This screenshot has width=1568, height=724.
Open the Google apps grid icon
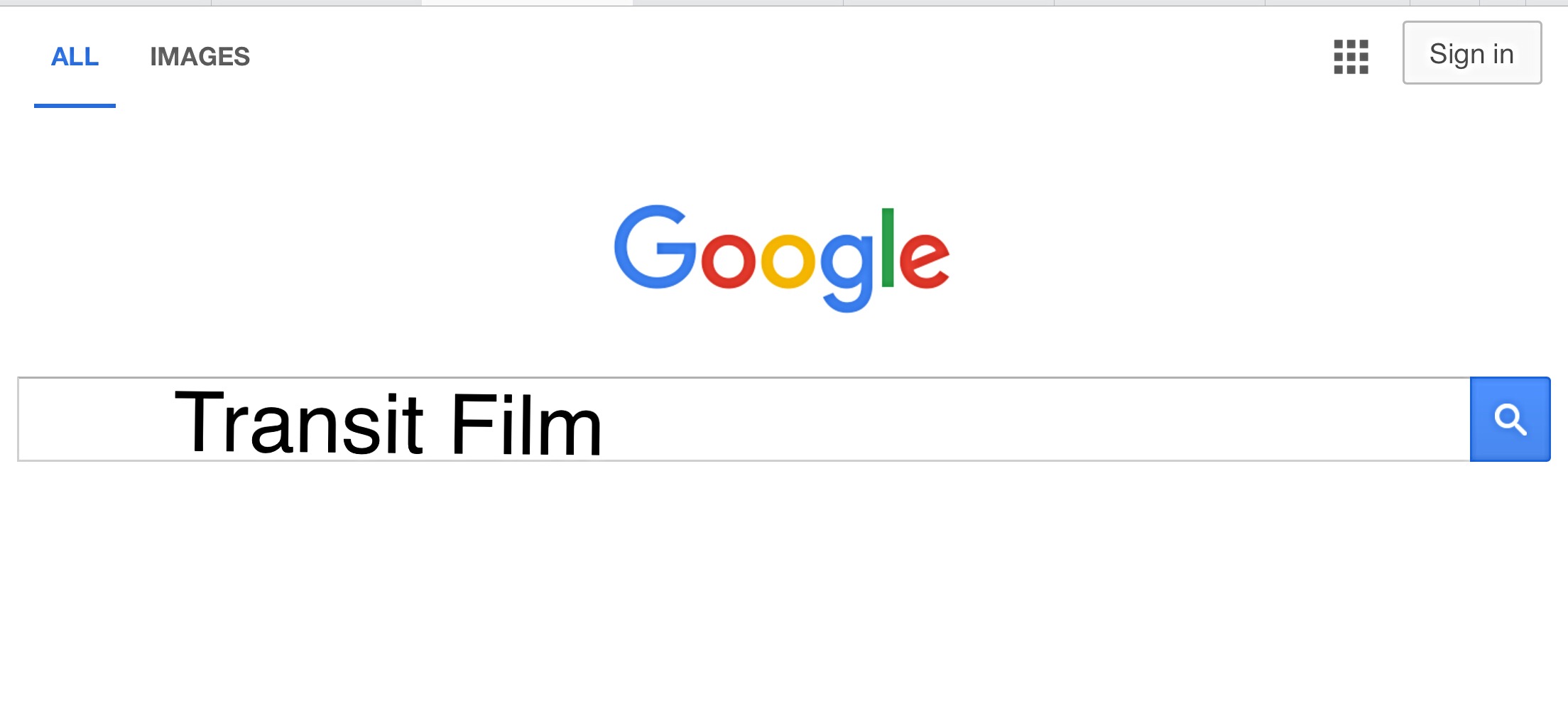(x=1351, y=57)
